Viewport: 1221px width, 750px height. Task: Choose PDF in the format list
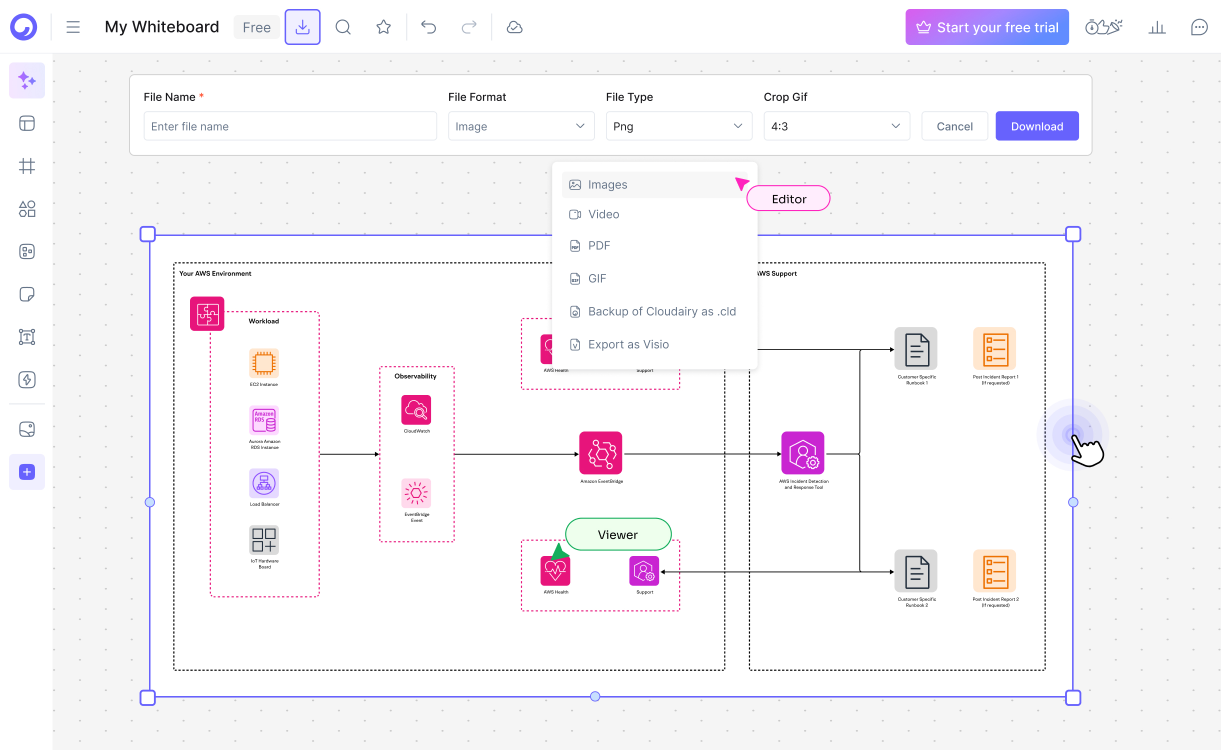[599, 246]
